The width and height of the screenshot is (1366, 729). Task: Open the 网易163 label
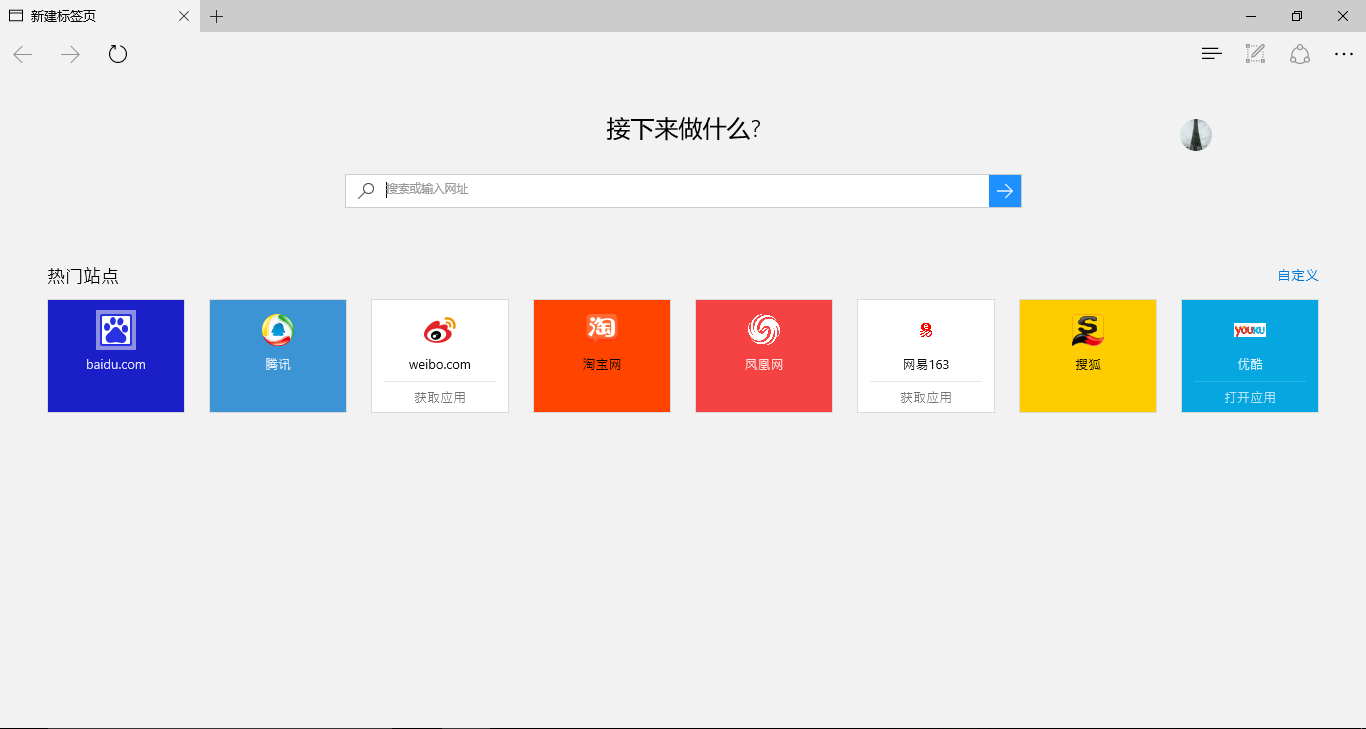(926, 364)
